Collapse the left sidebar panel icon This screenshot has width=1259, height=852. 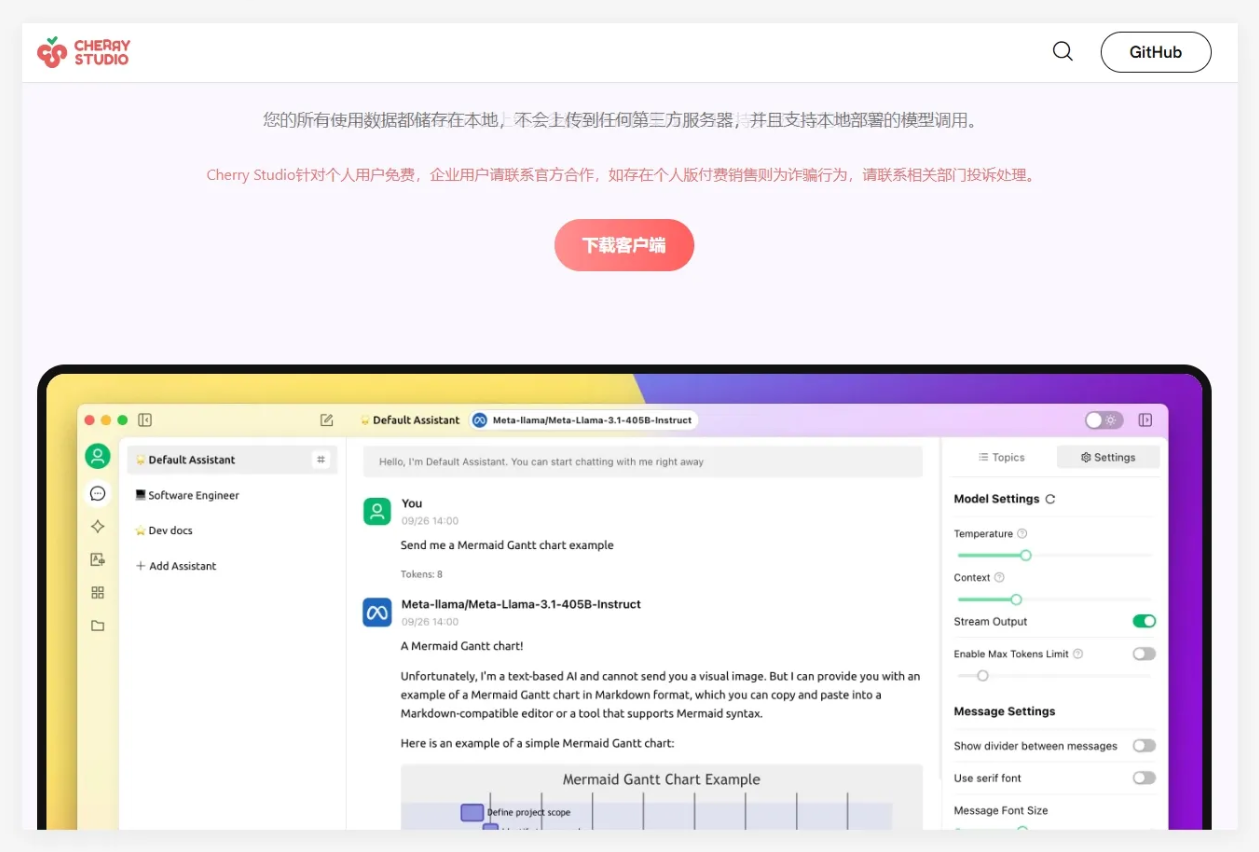(145, 420)
